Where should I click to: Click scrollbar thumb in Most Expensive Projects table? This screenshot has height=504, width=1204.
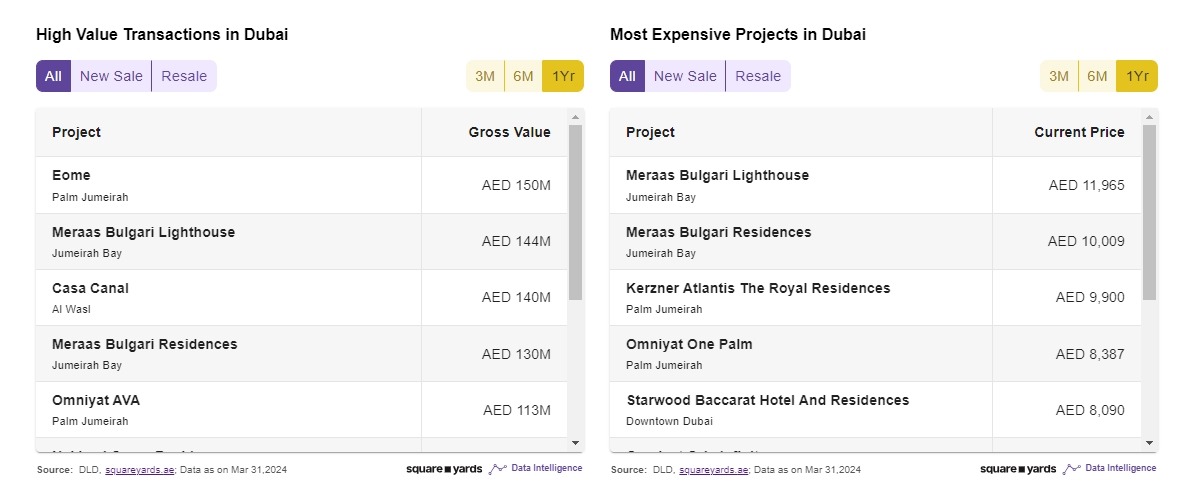[x=1149, y=212]
